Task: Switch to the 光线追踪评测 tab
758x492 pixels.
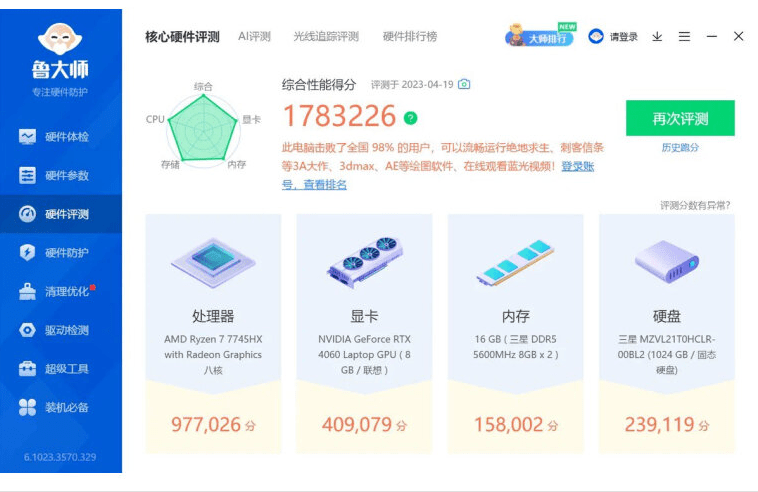Action: tap(326, 37)
